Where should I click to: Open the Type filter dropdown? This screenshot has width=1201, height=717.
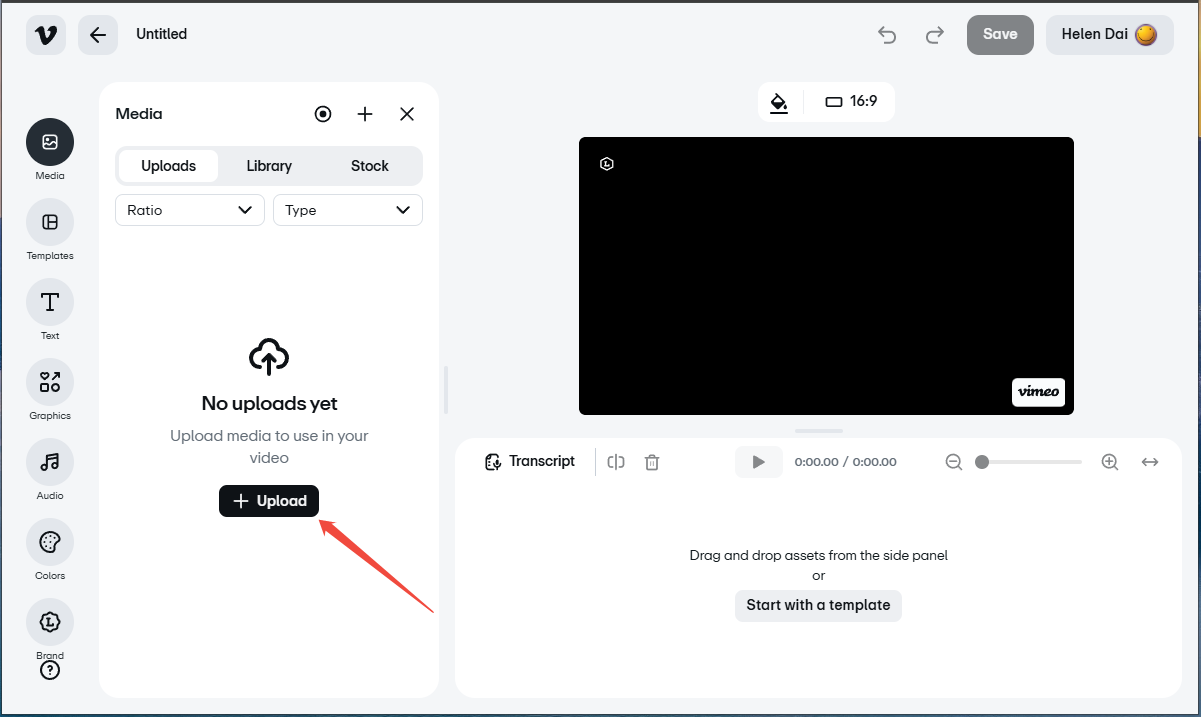click(x=347, y=210)
